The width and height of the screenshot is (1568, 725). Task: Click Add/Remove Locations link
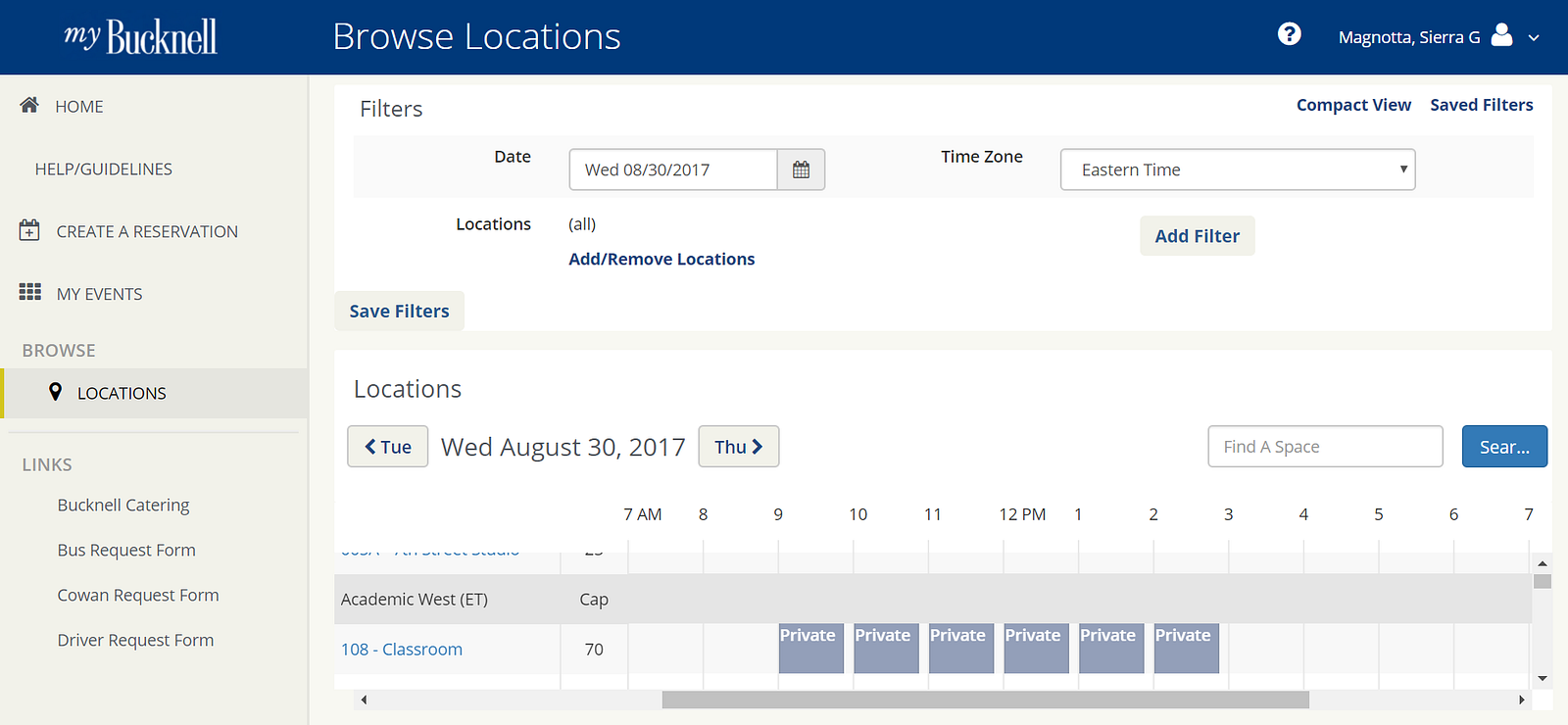[661, 259]
